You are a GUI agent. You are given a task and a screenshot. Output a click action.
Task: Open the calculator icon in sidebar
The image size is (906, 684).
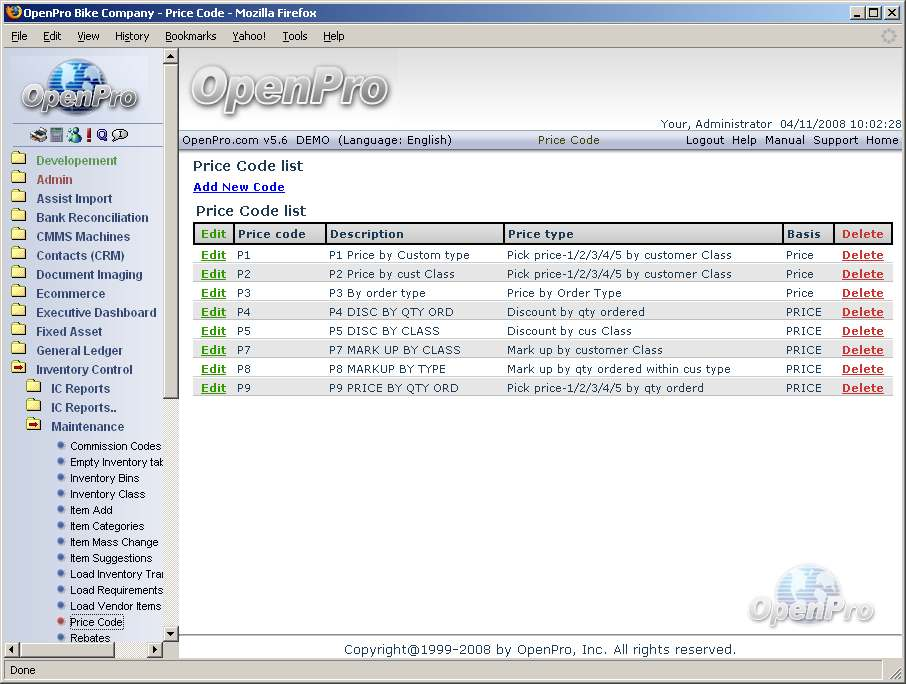pyautogui.click(x=57, y=135)
